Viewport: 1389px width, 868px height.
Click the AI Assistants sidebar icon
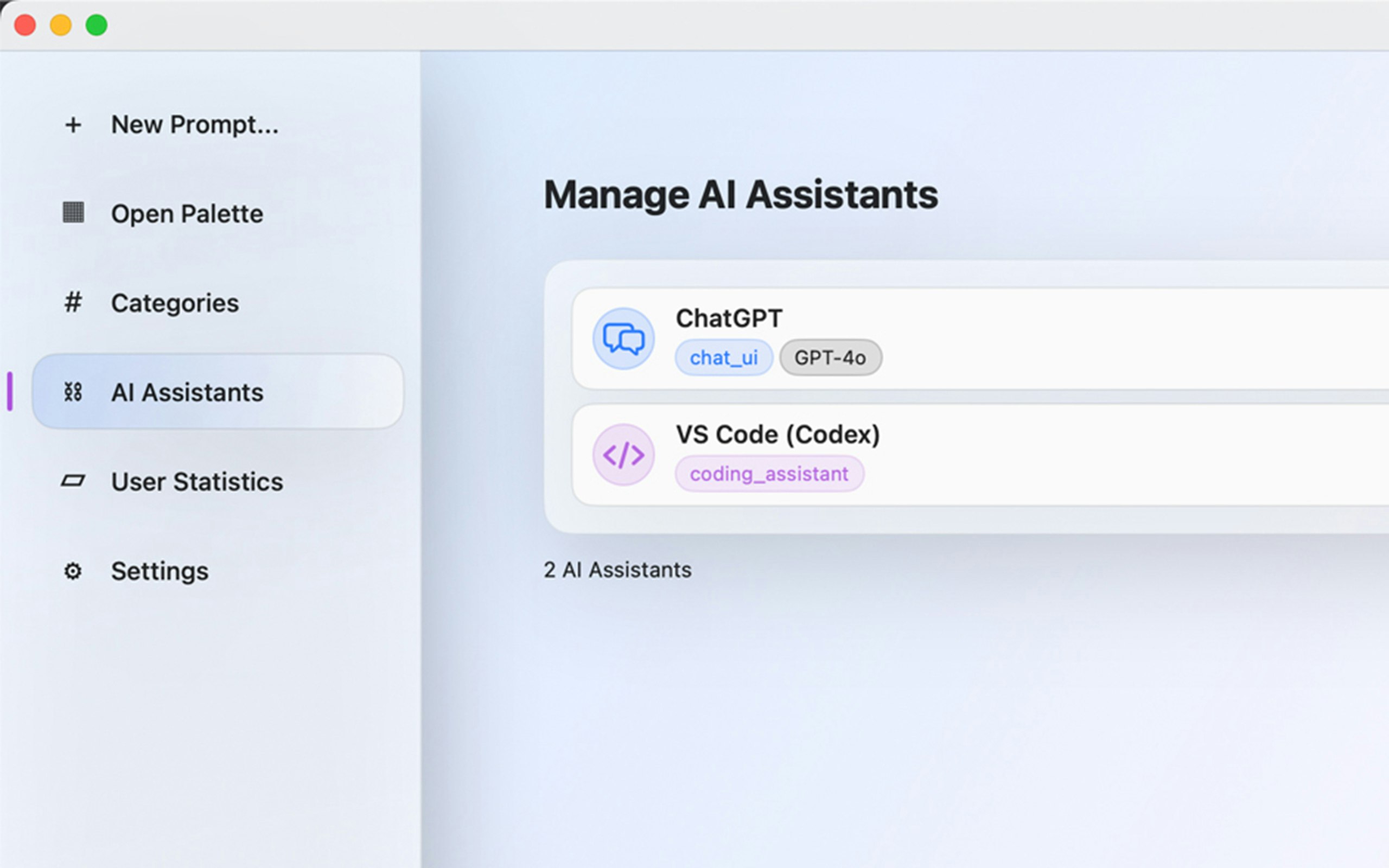pyautogui.click(x=73, y=392)
